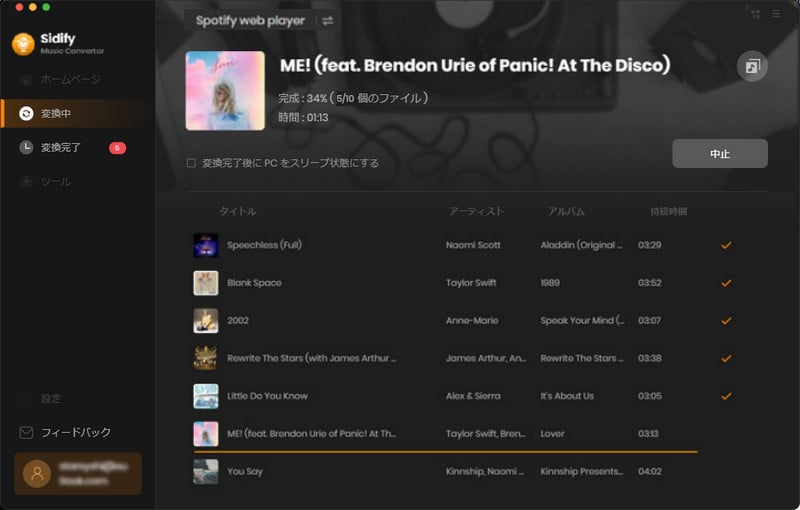The height and width of the screenshot is (510, 800).
Task: Click the album Lover in the list
Action: tap(553, 434)
